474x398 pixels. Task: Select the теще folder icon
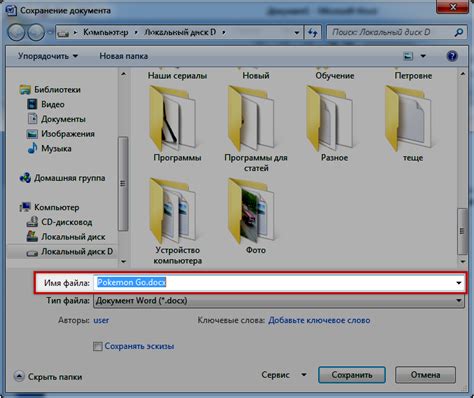pyautogui.click(x=408, y=118)
